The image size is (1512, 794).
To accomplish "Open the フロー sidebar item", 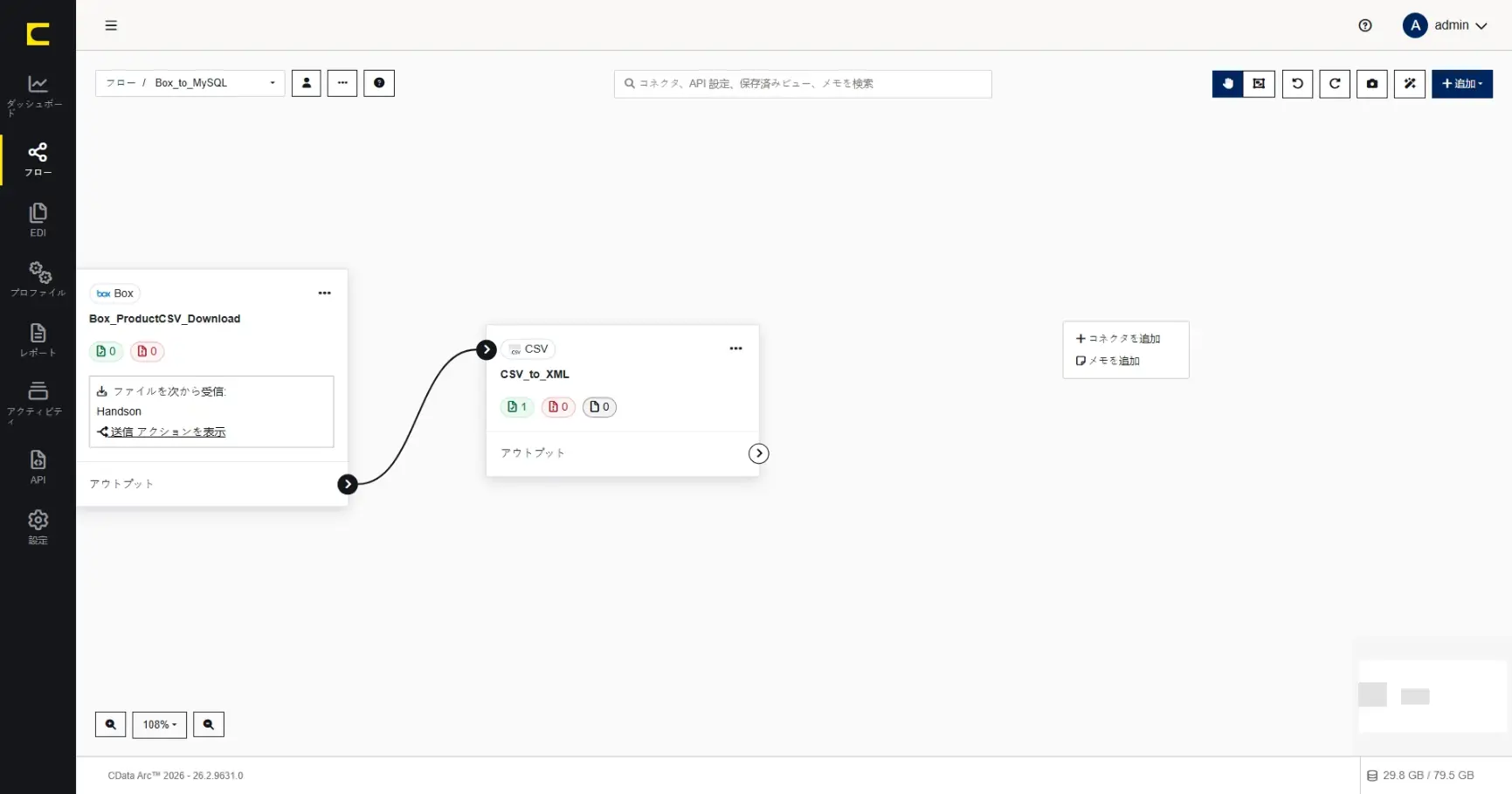I will [x=38, y=159].
